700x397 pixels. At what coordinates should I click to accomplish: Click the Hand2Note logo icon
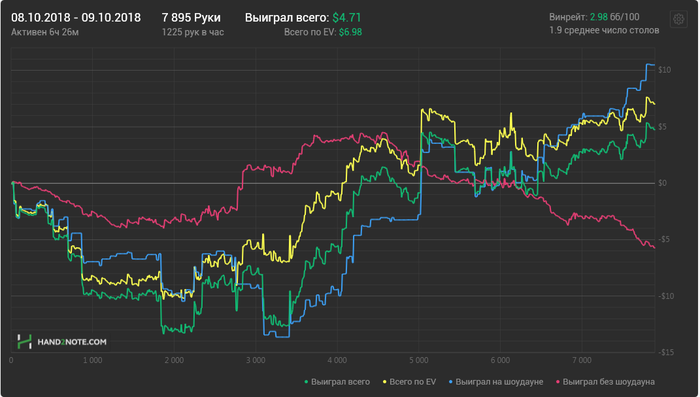[24, 342]
